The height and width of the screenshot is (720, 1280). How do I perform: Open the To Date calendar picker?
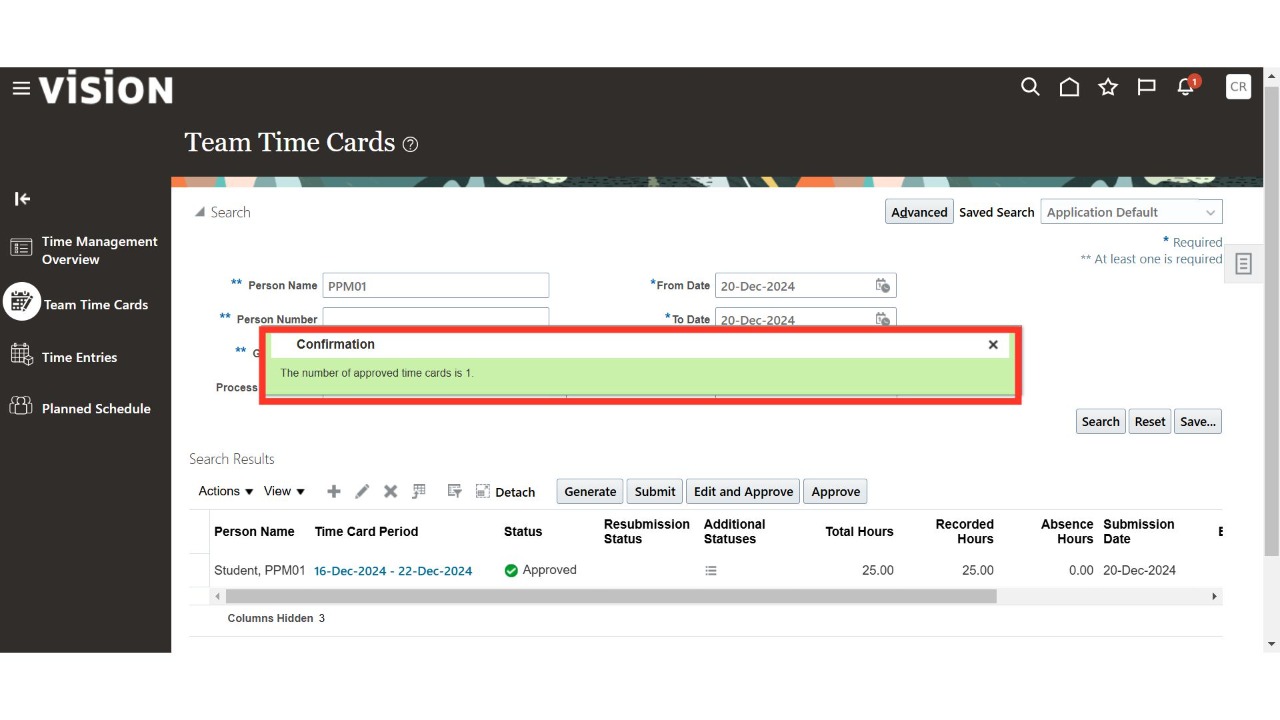[x=883, y=319]
